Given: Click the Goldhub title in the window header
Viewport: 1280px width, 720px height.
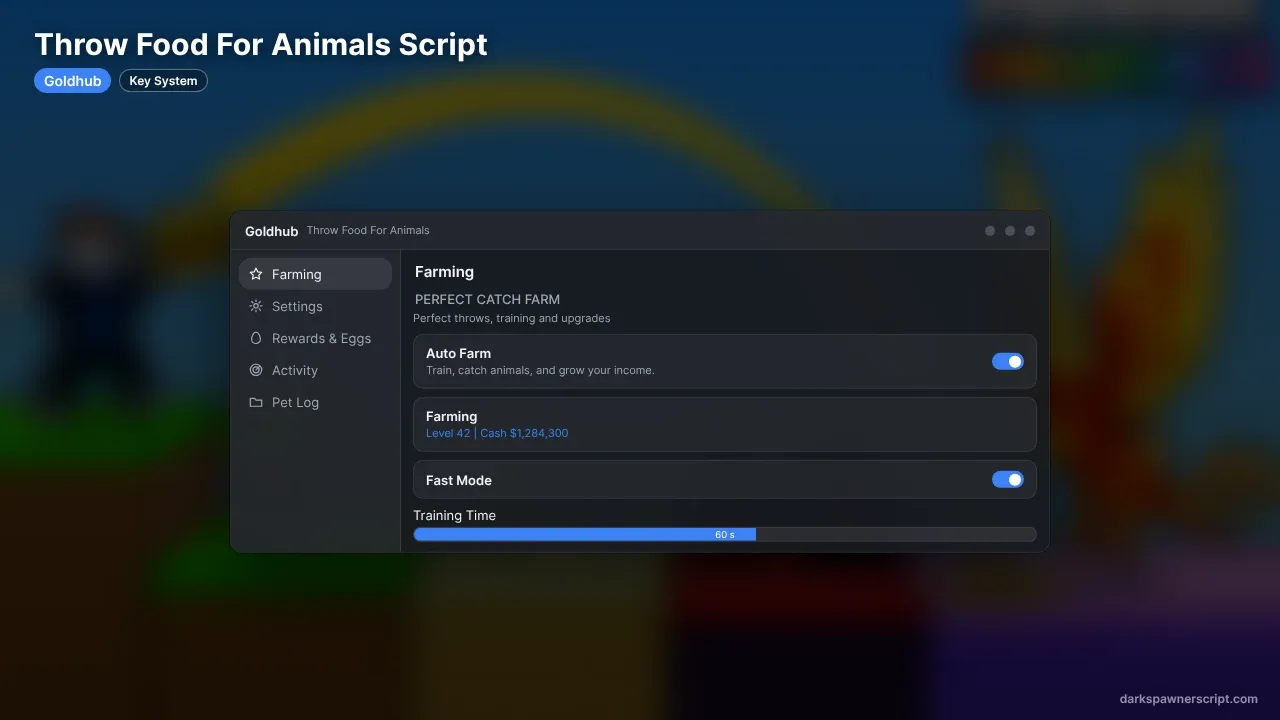Looking at the screenshot, I should [272, 231].
